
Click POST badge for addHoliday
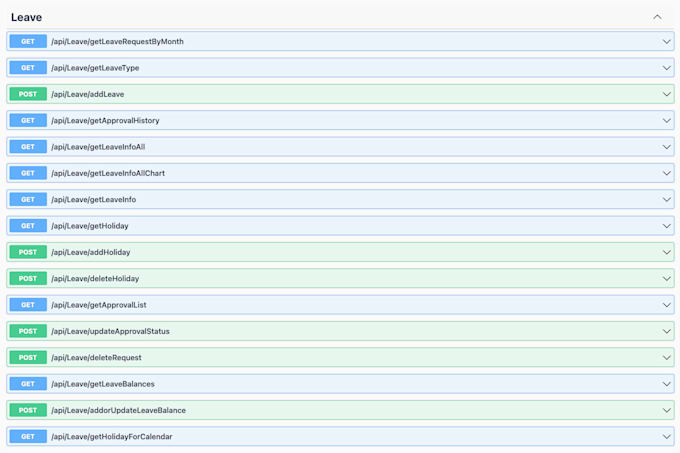click(x=28, y=252)
